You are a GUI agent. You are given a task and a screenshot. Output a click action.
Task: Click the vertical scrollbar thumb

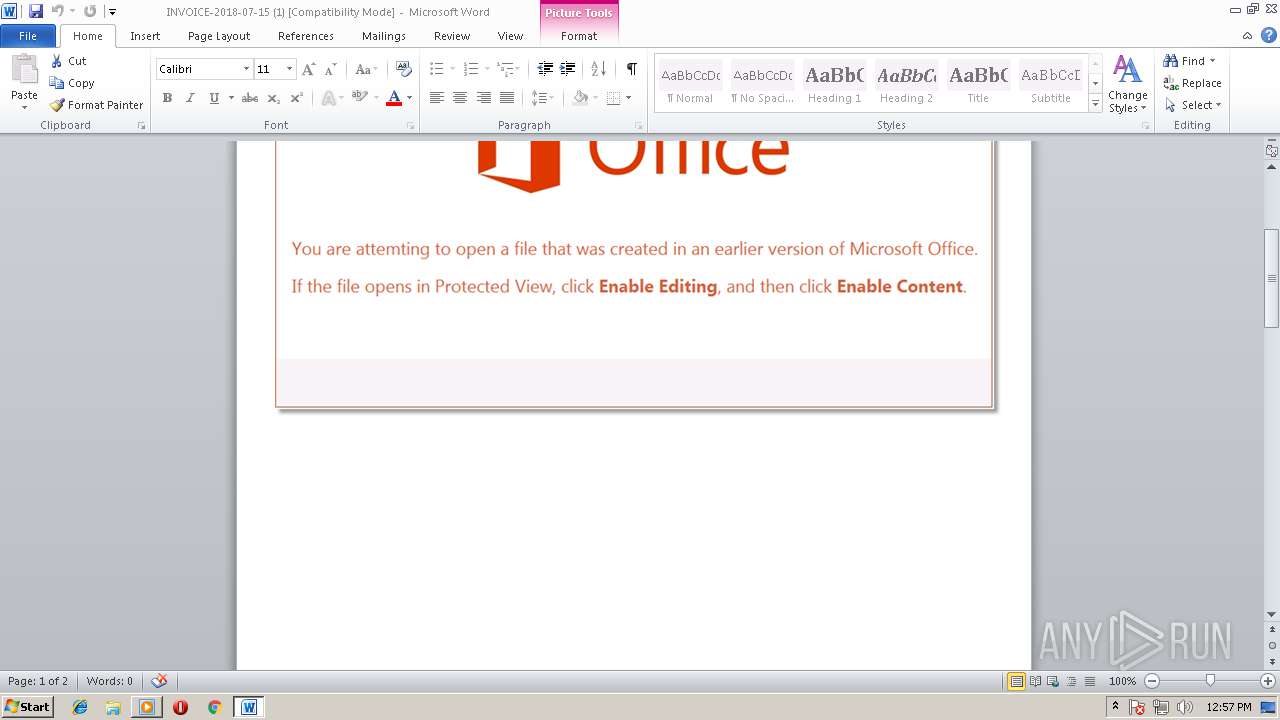coord(1272,278)
